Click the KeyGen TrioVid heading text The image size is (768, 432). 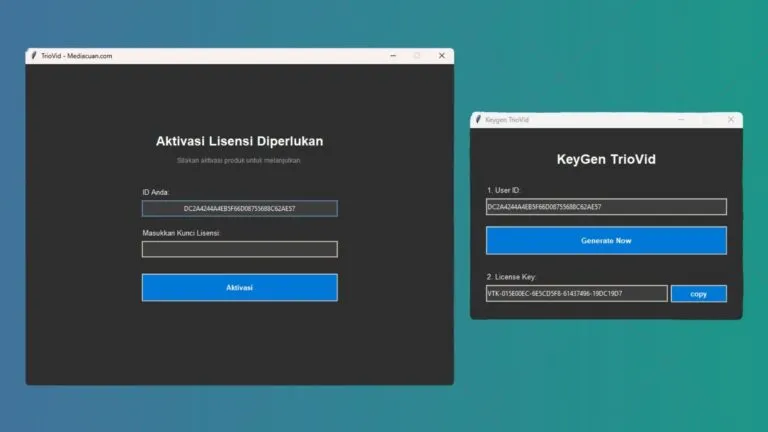click(x=606, y=159)
